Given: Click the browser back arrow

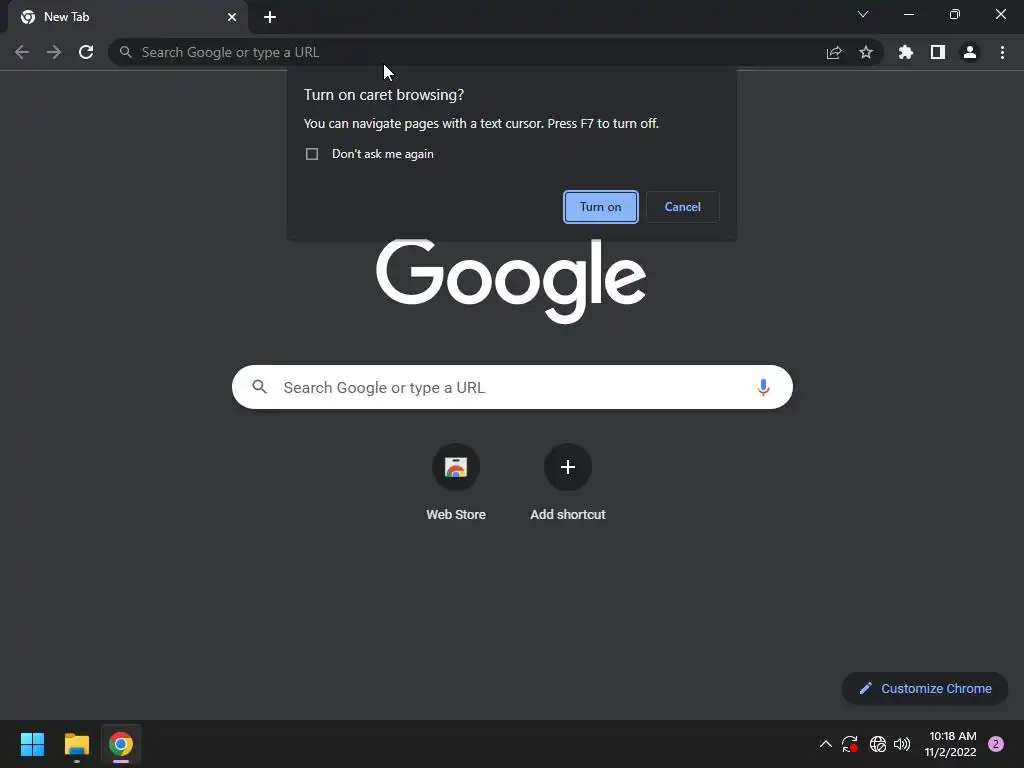Looking at the screenshot, I should click(22, 52).
